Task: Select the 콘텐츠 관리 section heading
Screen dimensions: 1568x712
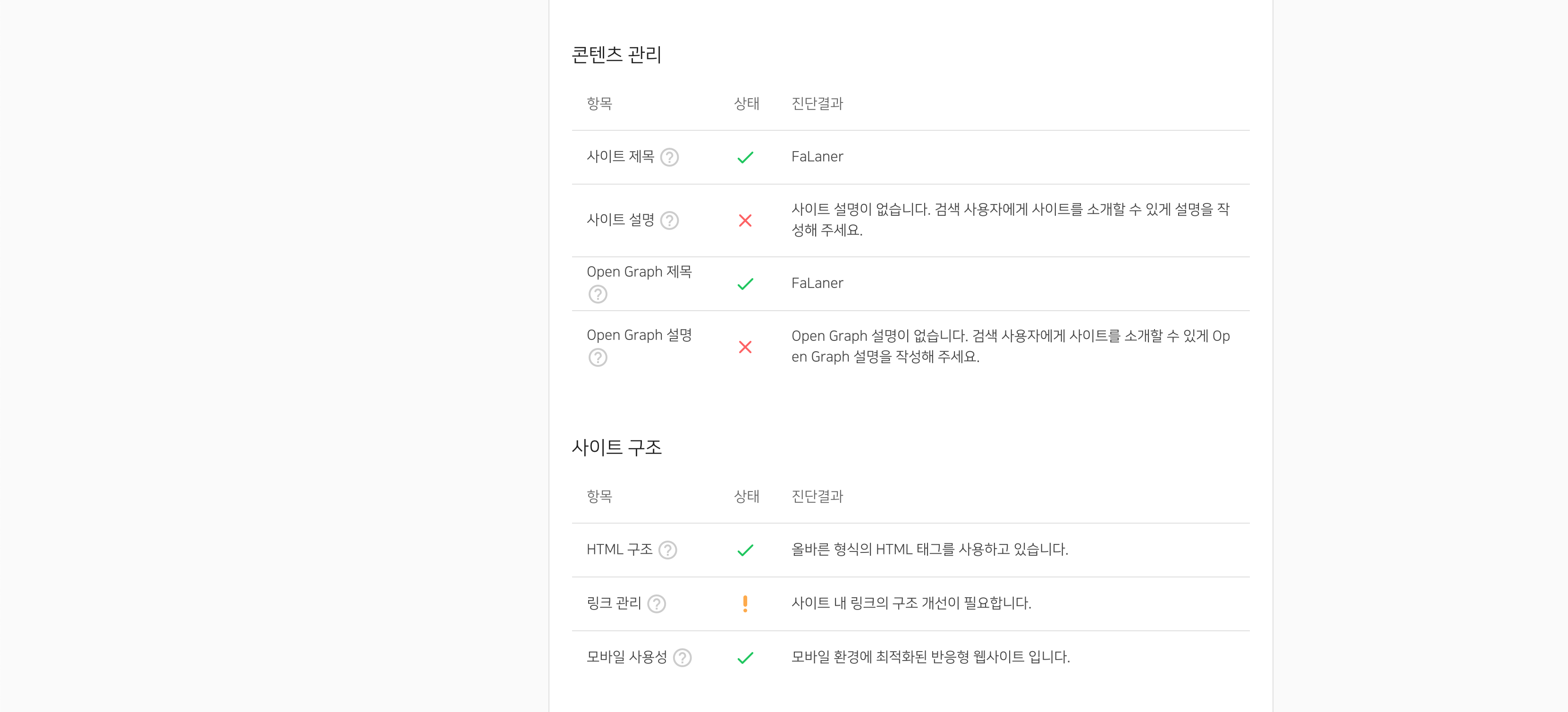Action: [x=617, y=54]
